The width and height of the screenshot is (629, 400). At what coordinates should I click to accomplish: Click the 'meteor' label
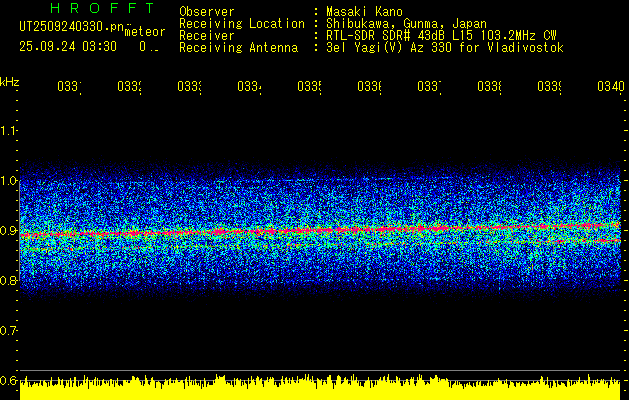[x=145, y=32]
